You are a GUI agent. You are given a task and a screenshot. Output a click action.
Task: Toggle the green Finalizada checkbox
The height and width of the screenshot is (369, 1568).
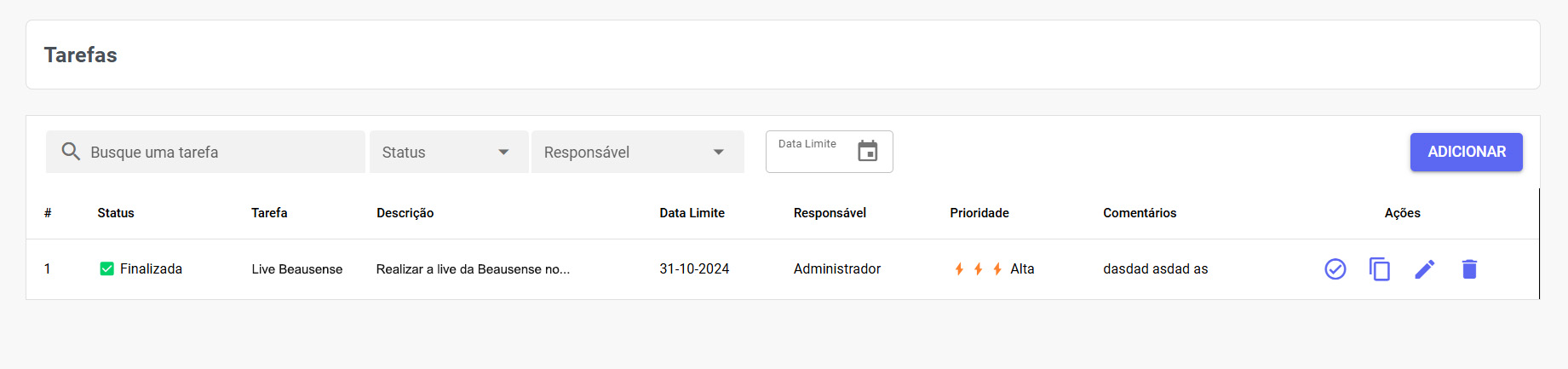tap(107, 269)
